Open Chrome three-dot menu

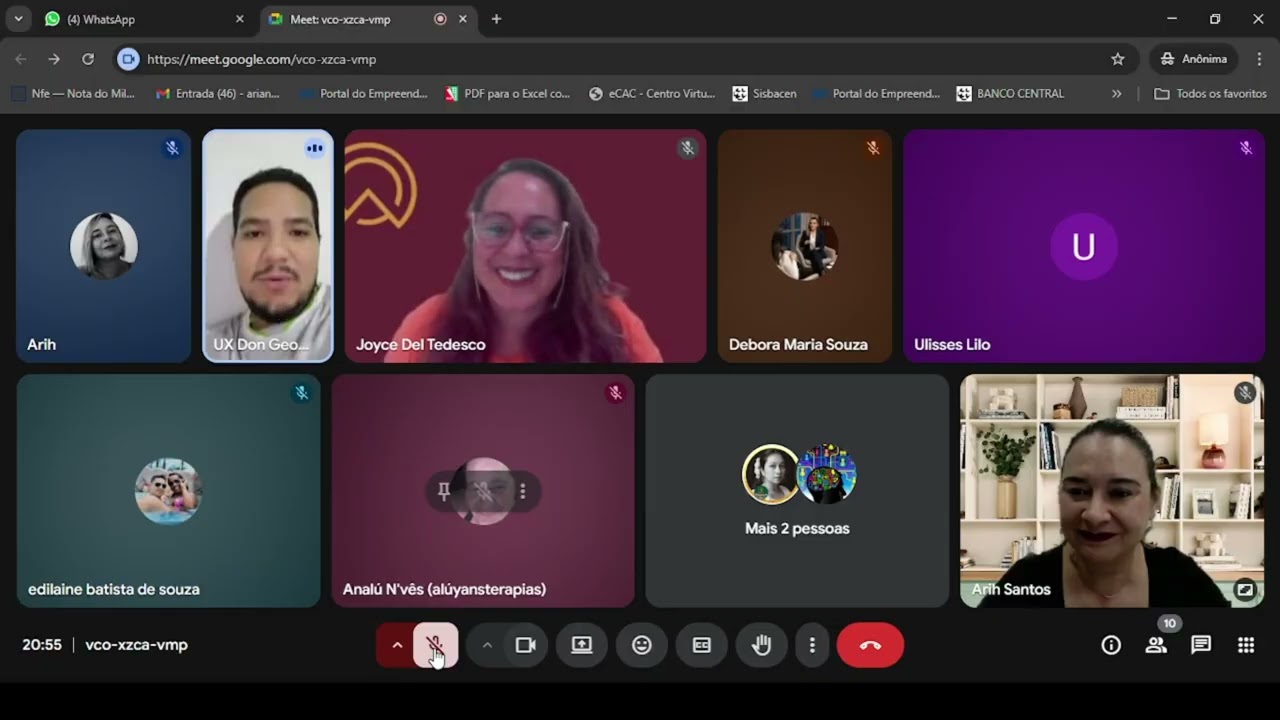click(x=1259, y=59)
